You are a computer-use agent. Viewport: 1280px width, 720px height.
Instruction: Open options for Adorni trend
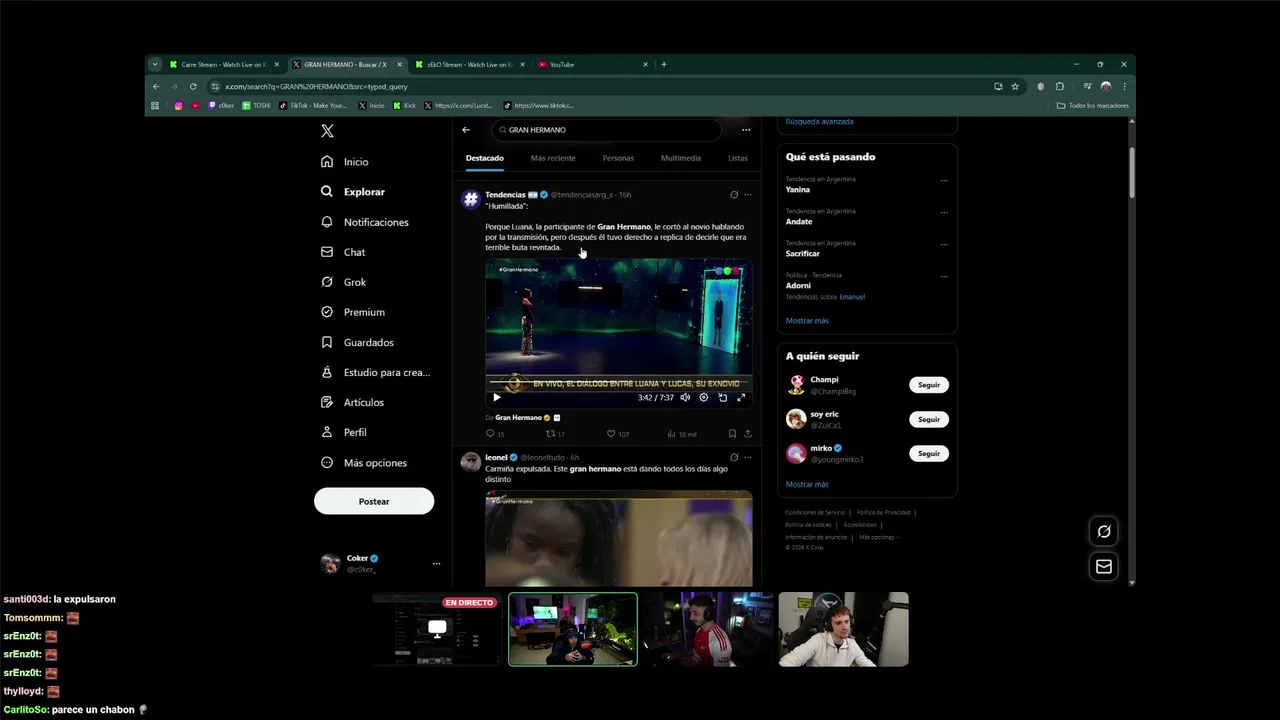[x=944, y=276]
